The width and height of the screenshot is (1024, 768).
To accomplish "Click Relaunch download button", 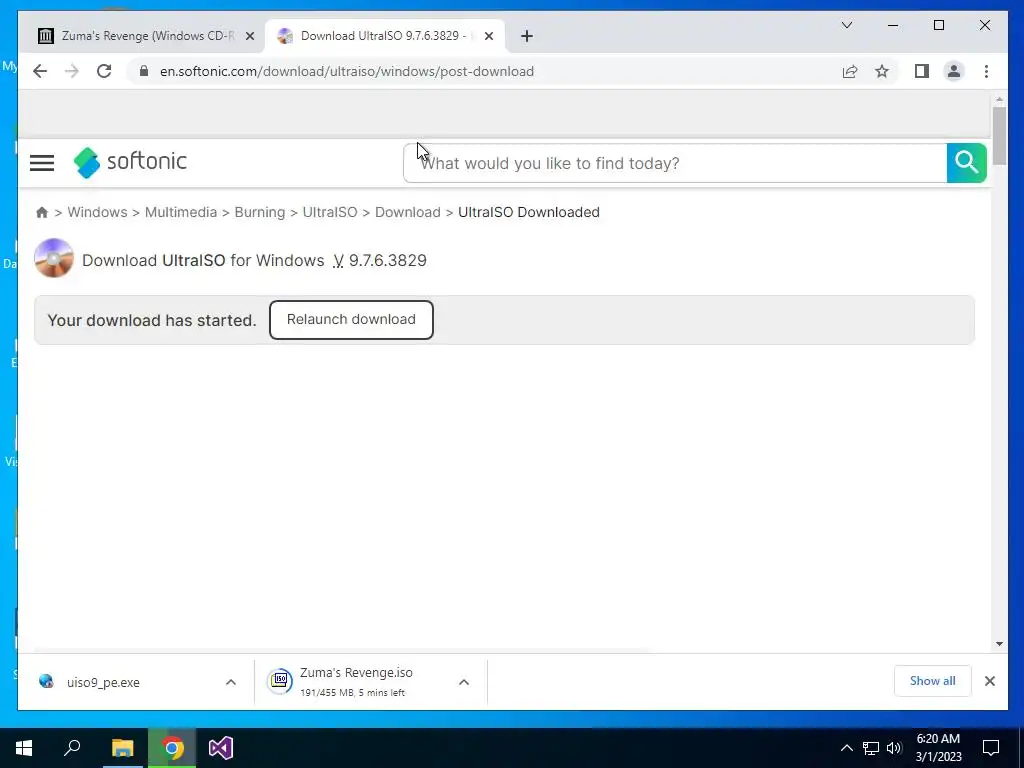I will 351,319.
